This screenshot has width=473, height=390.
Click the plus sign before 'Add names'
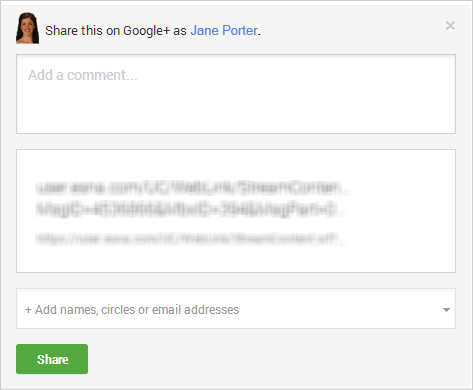click(x=28, y=310)
